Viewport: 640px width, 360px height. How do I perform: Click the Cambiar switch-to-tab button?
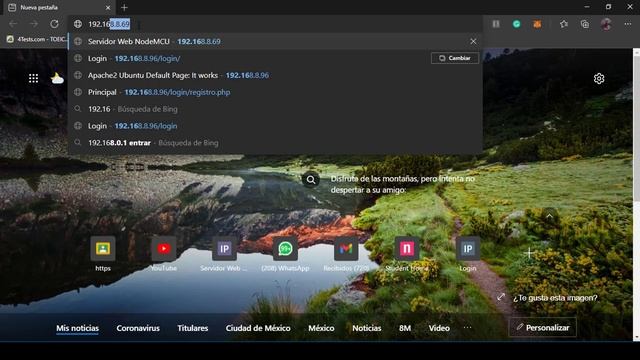click(455, 58)
